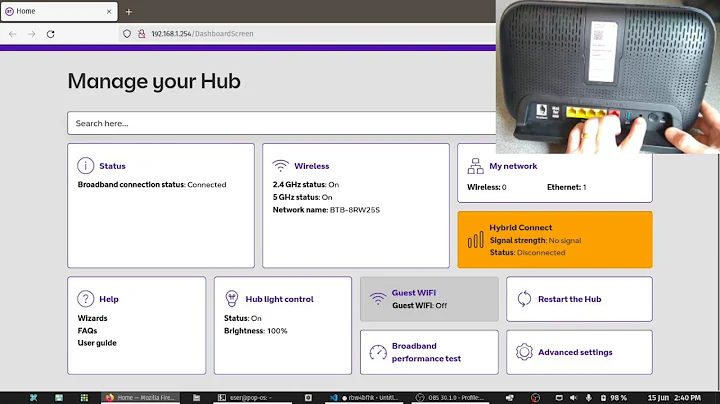Image resolution: width=720 pixels, height=404 pixels.
Task: Click the shield tracking protection icon
Action: (x=127, y=34)
